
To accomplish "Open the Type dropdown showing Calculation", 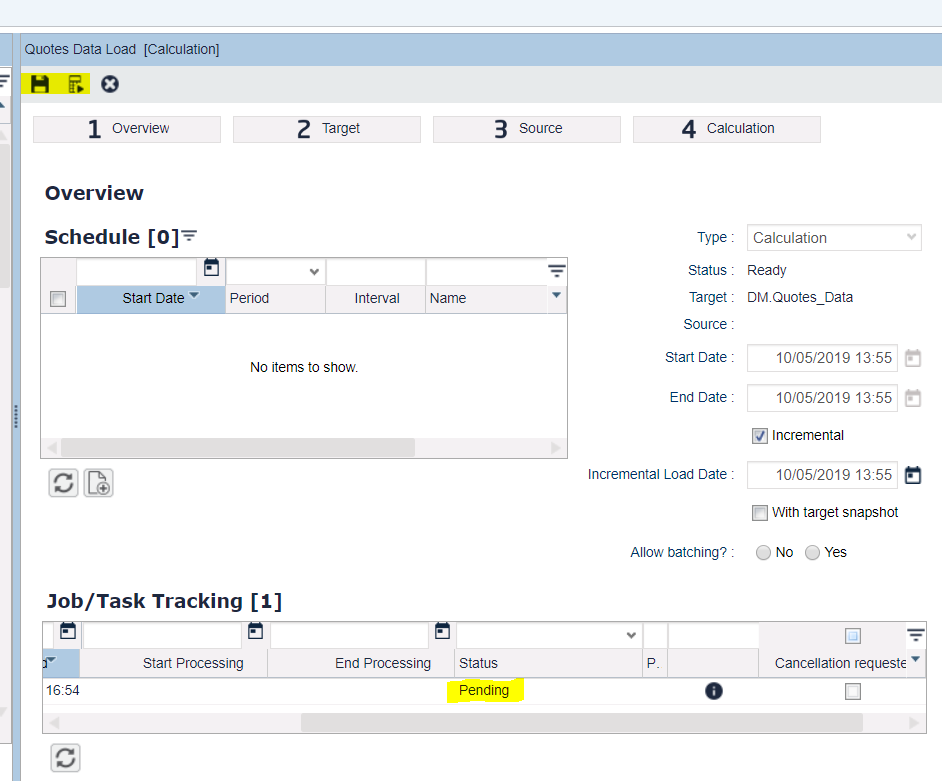I will (x=834, y=238).
